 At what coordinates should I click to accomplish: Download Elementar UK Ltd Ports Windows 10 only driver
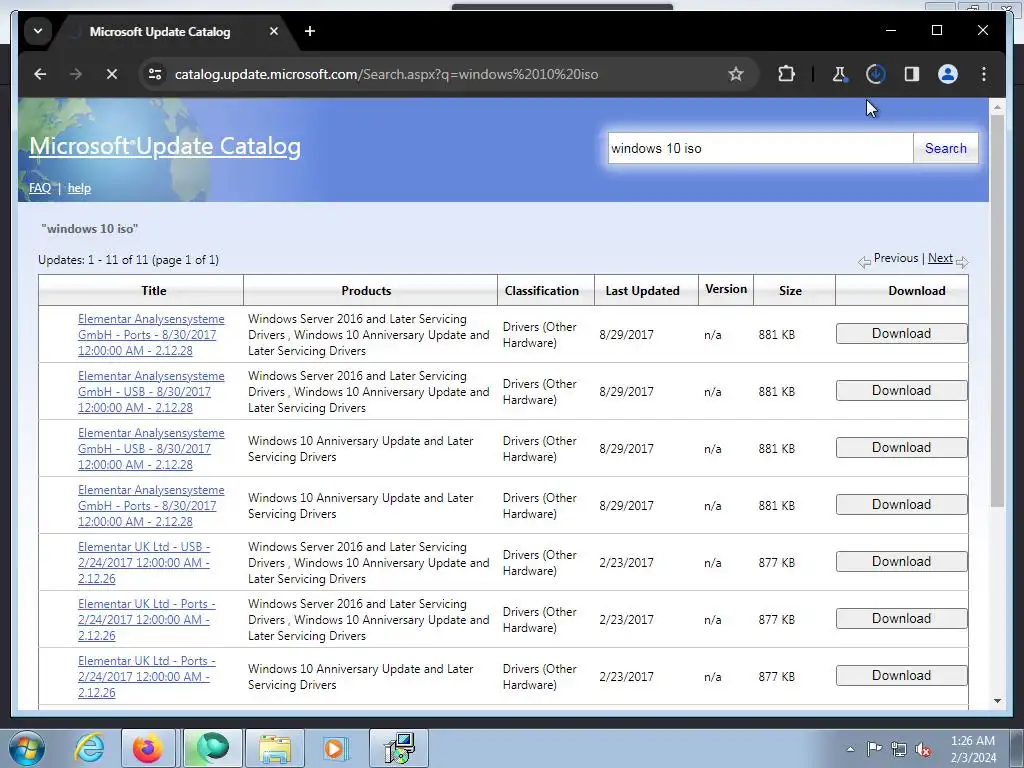901,675
